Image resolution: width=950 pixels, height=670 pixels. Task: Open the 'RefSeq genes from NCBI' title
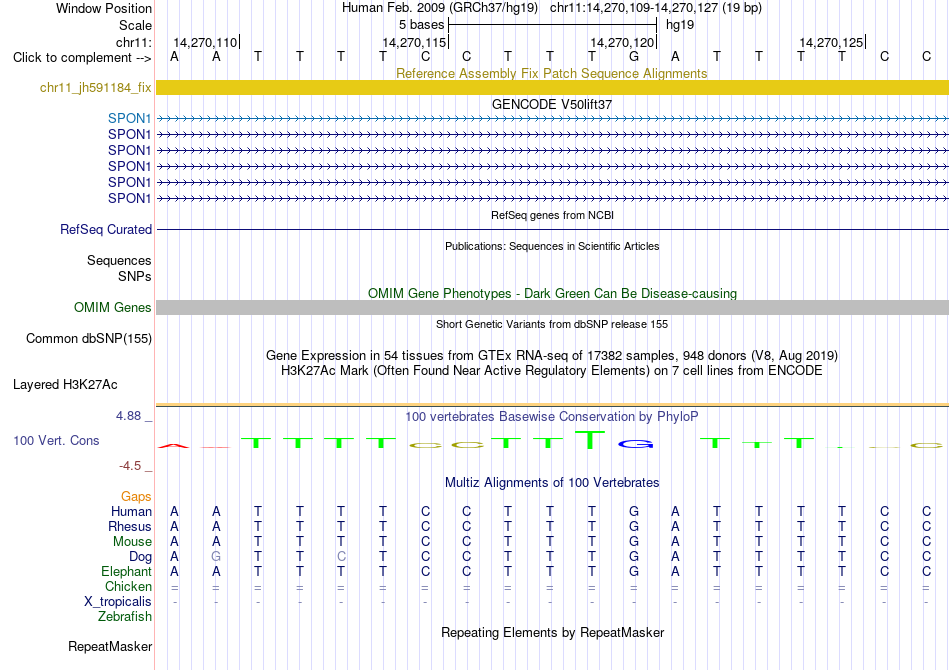553,215
